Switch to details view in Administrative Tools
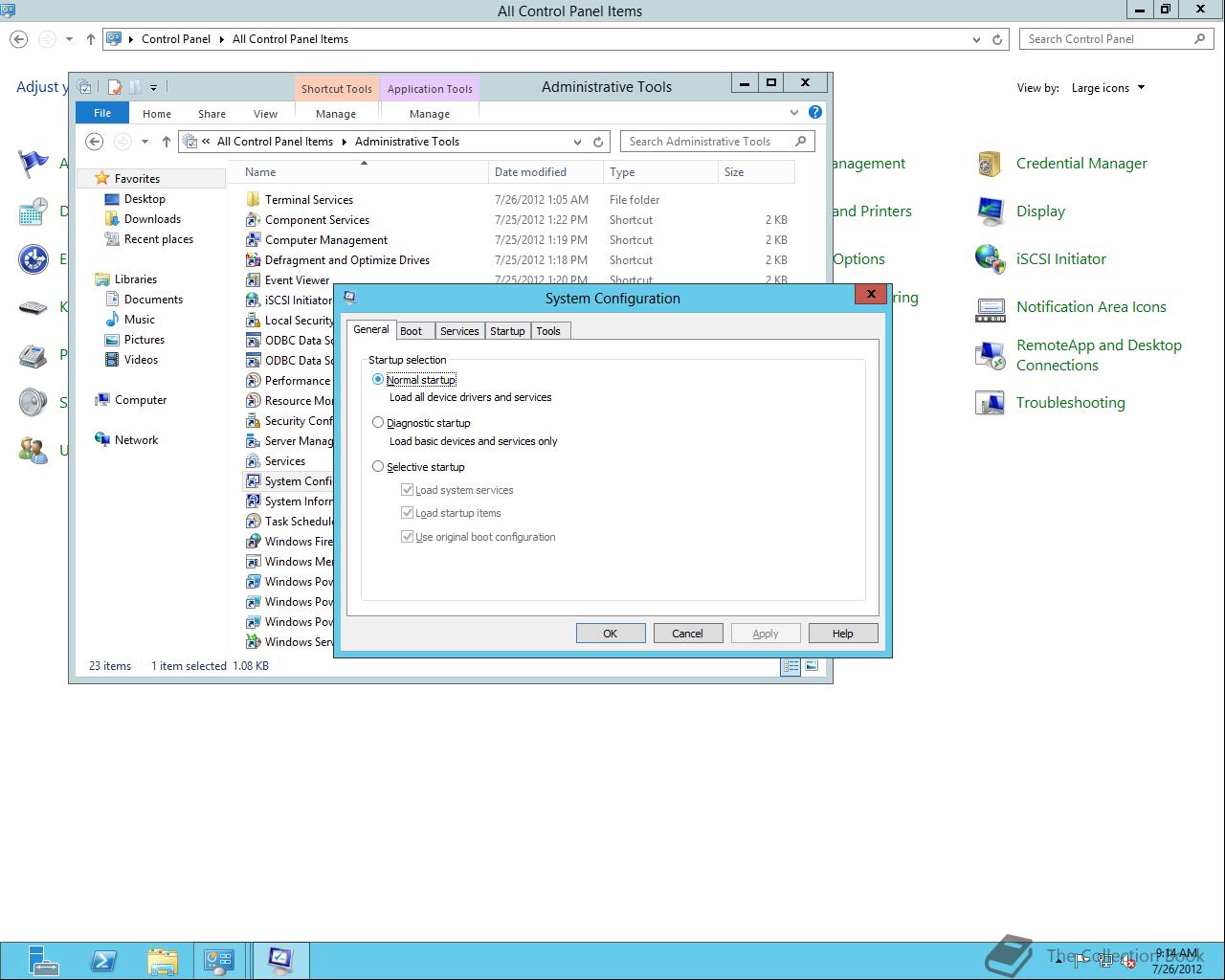This screenshot has height=980, width=1225. pos(791,666)
